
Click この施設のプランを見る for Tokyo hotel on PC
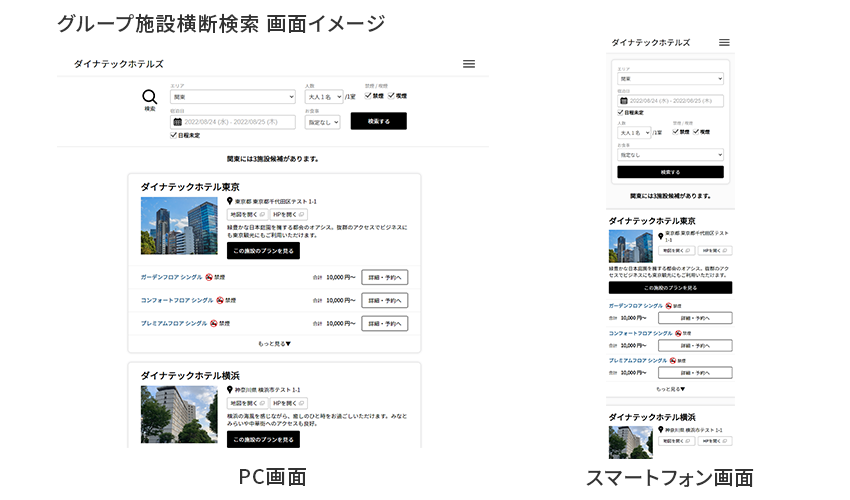[x=263, y=251]
